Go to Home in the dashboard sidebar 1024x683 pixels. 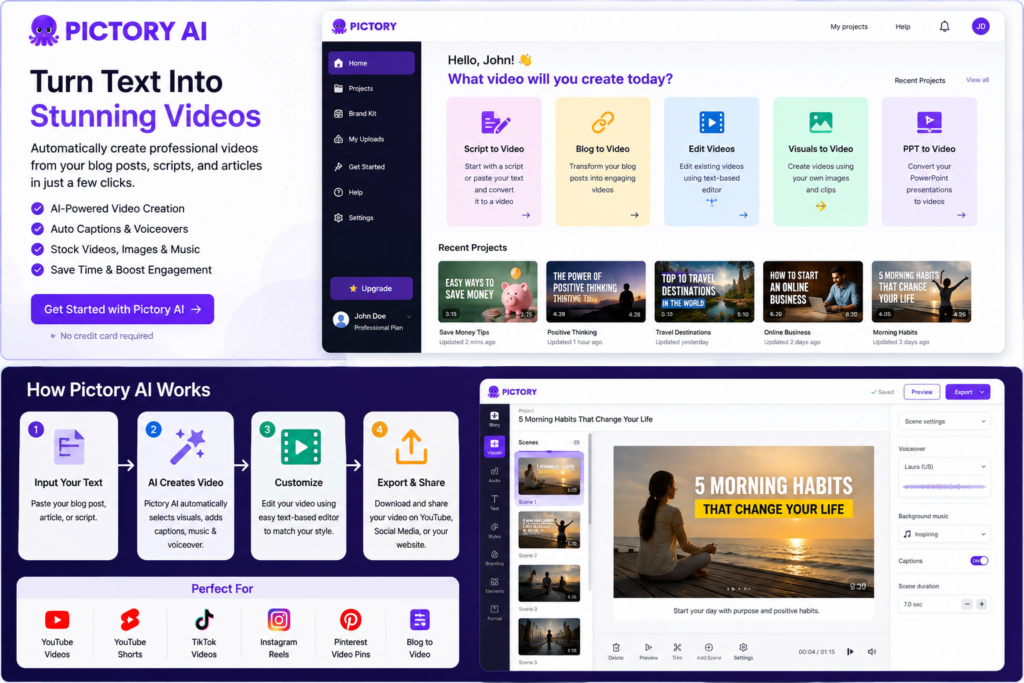pos(371,63)
